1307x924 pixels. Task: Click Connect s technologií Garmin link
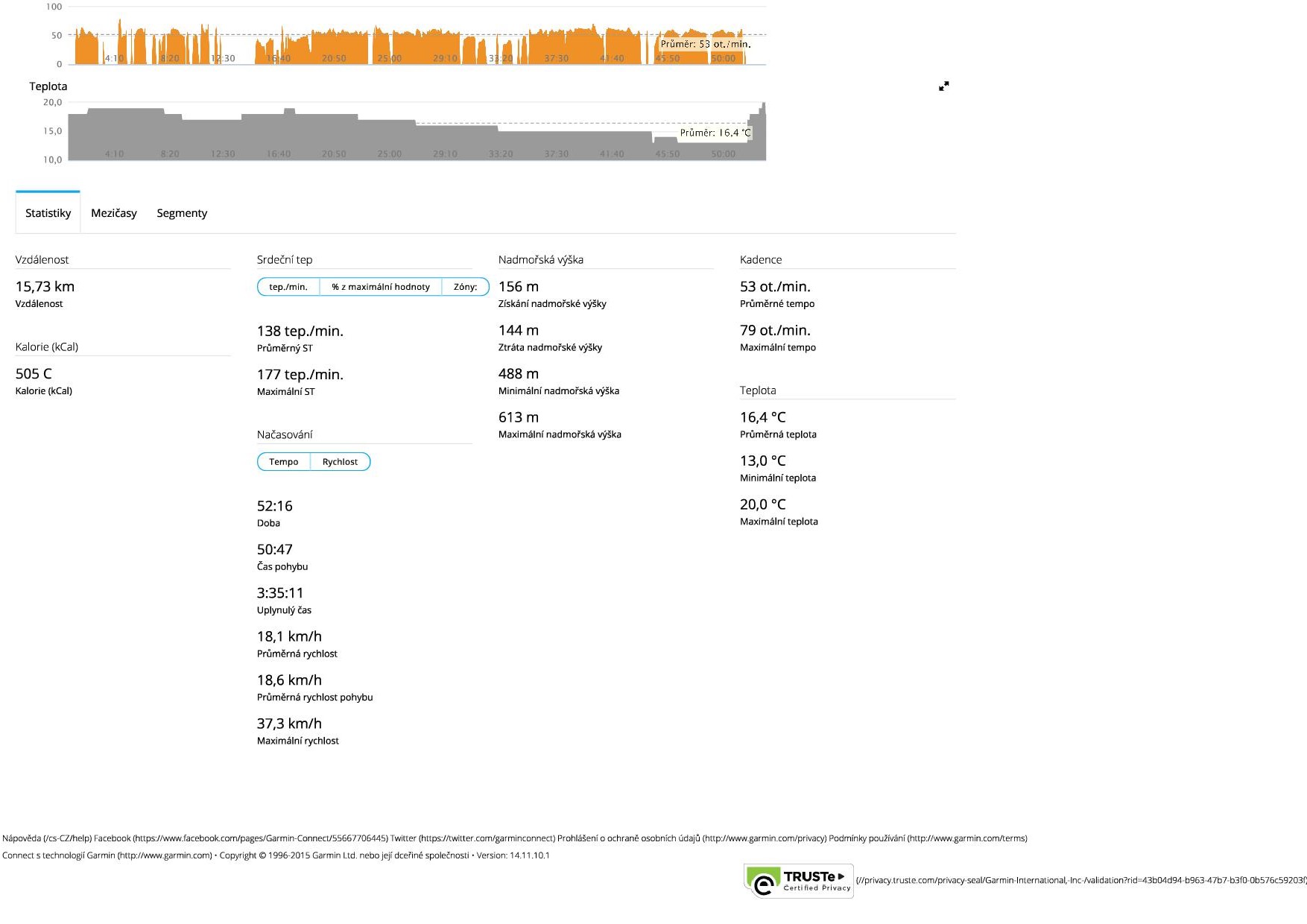point(107,855)
